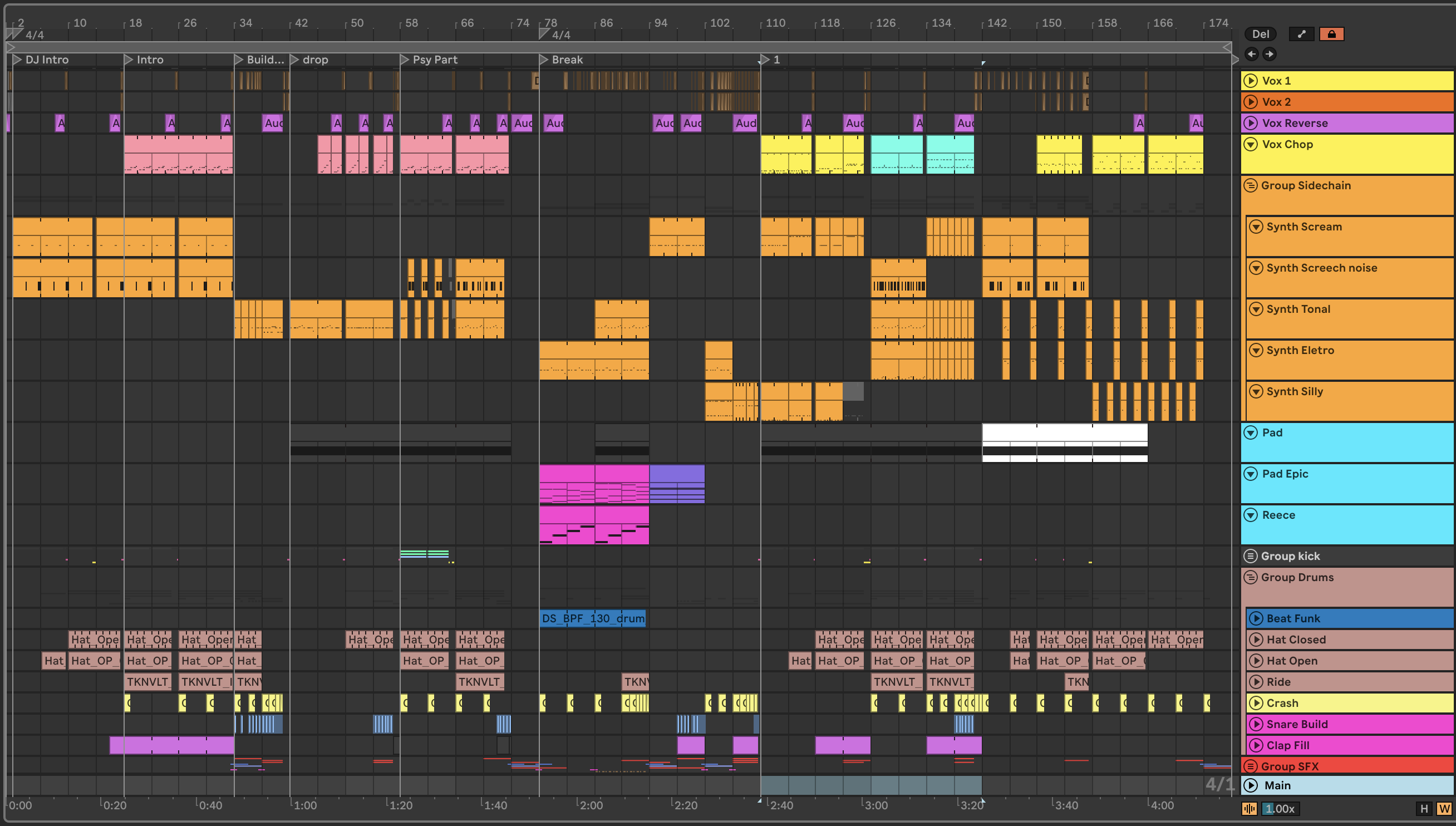Select the DS_BPF_130_drum clip
Image resolution: width=1456 pixels, height=826 pixels.
pos(592,618)
